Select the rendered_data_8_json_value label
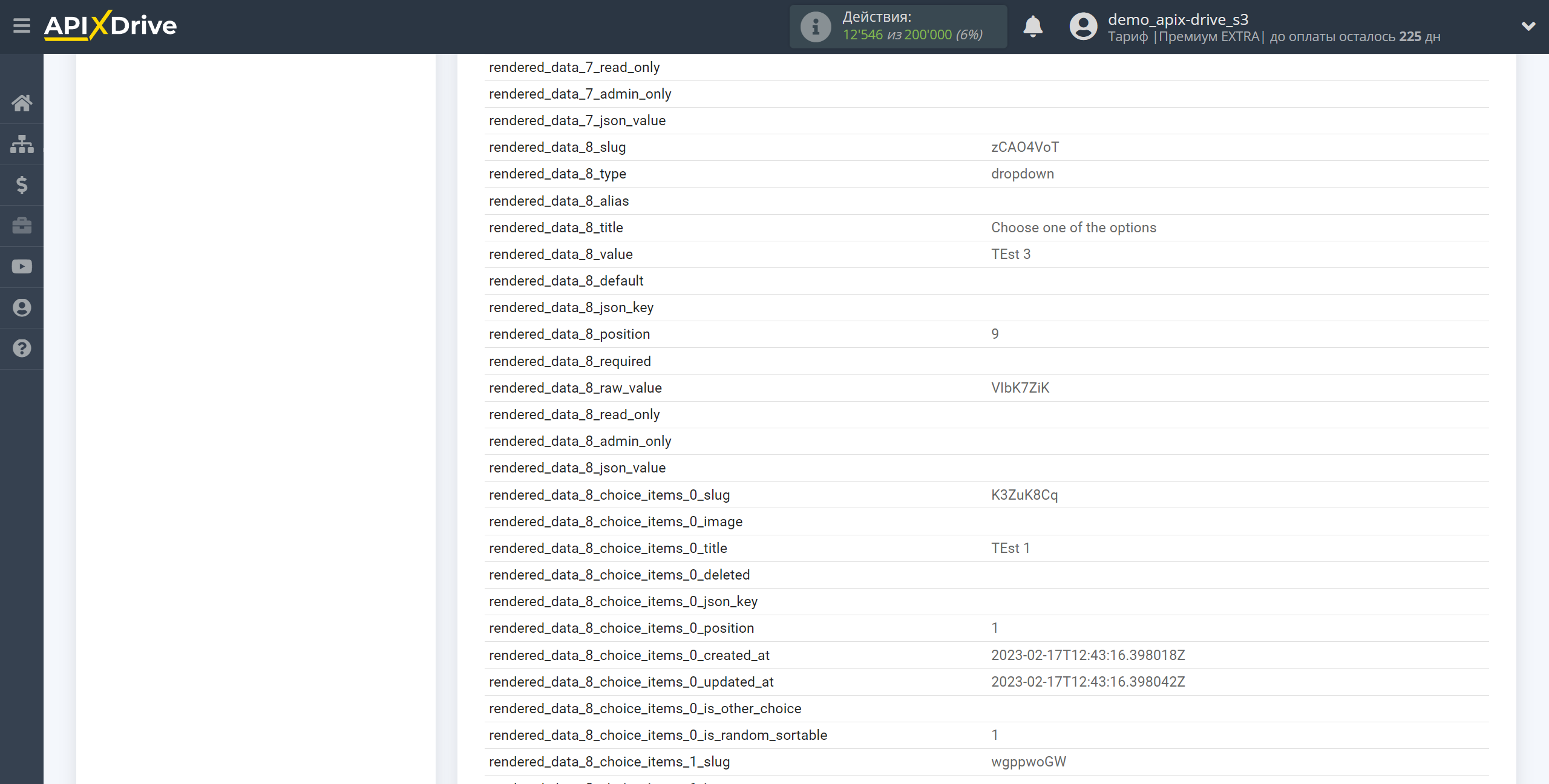This screenshot has width=1549, height=784. tap(577, 468)
